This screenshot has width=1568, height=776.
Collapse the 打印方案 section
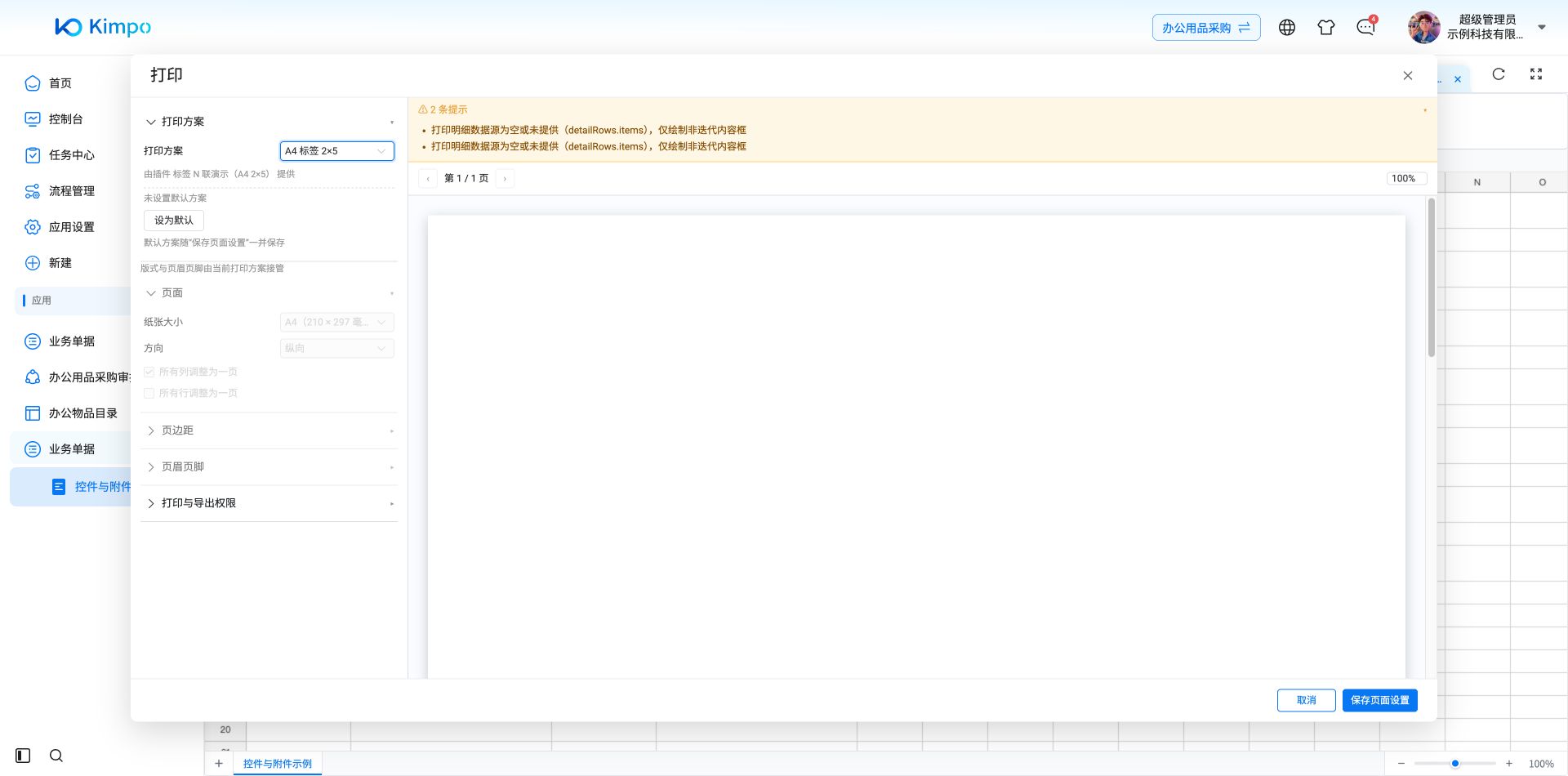click(269, 122)
